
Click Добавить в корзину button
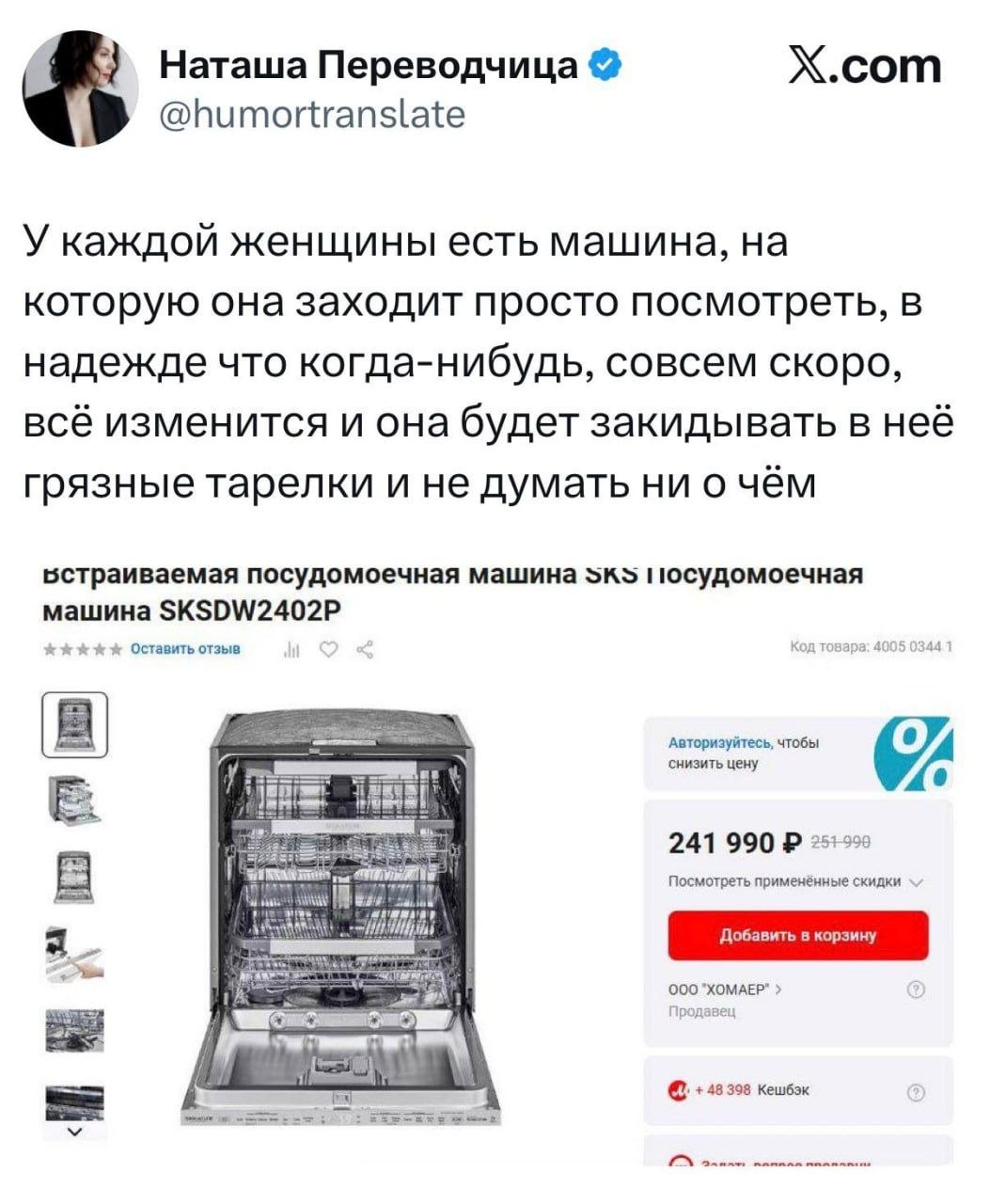[x=798, y=935]
